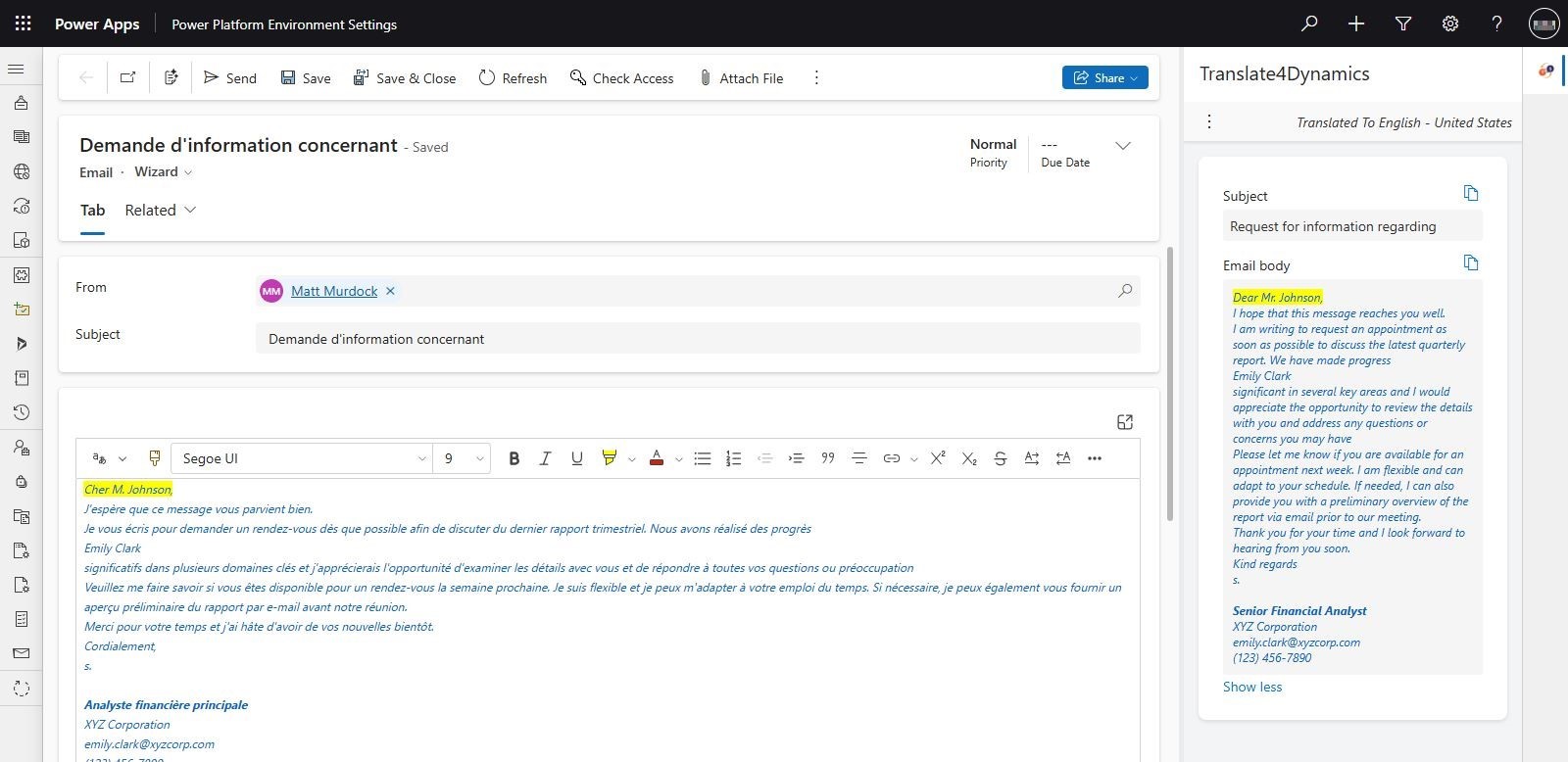Viewport: 1568px width, 762px height.
Task: Click the increase indent icon
Action: [796, 458]
